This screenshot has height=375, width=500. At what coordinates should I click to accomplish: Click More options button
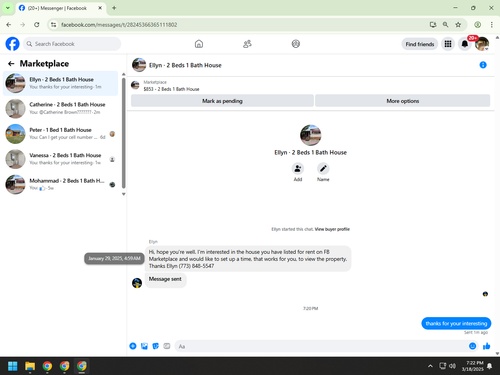[x=403, y=101]
